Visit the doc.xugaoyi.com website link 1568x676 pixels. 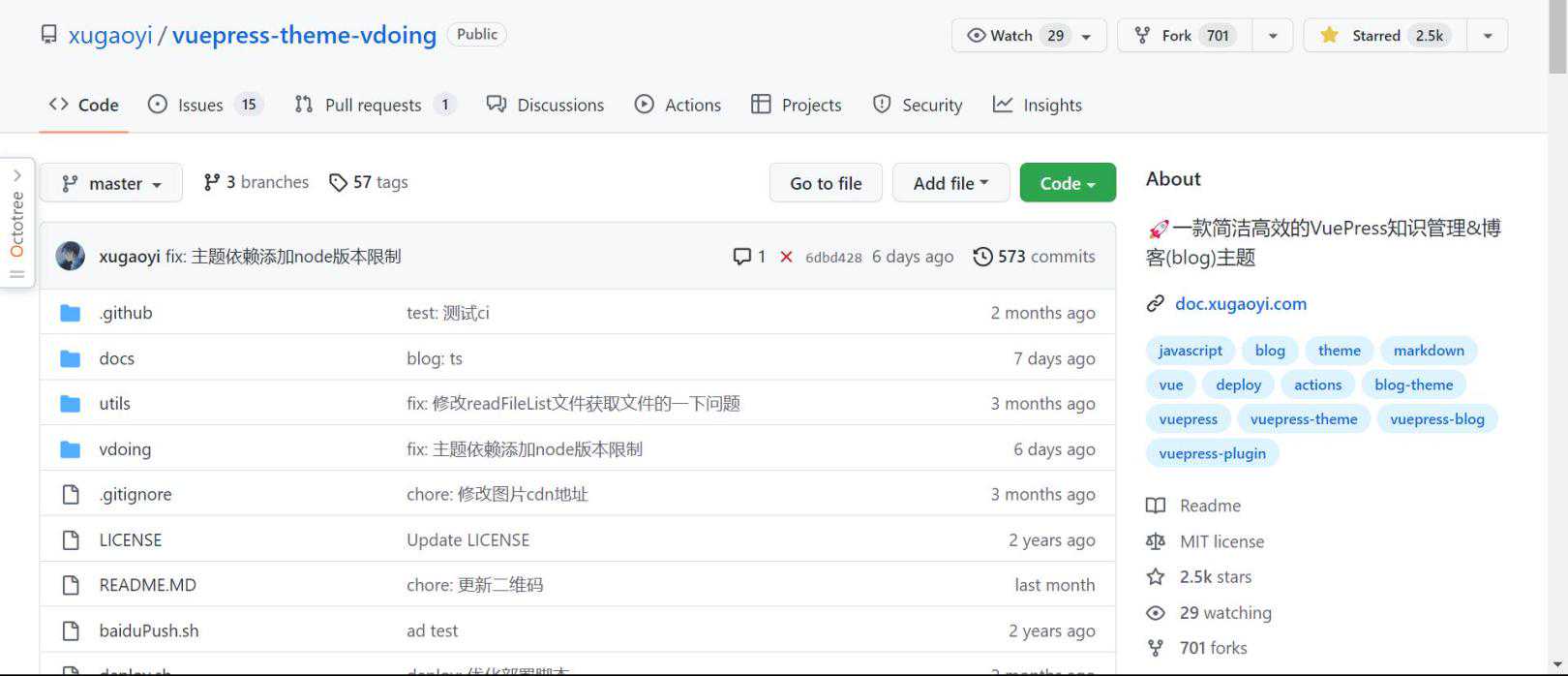click(x=1240, y=304)
